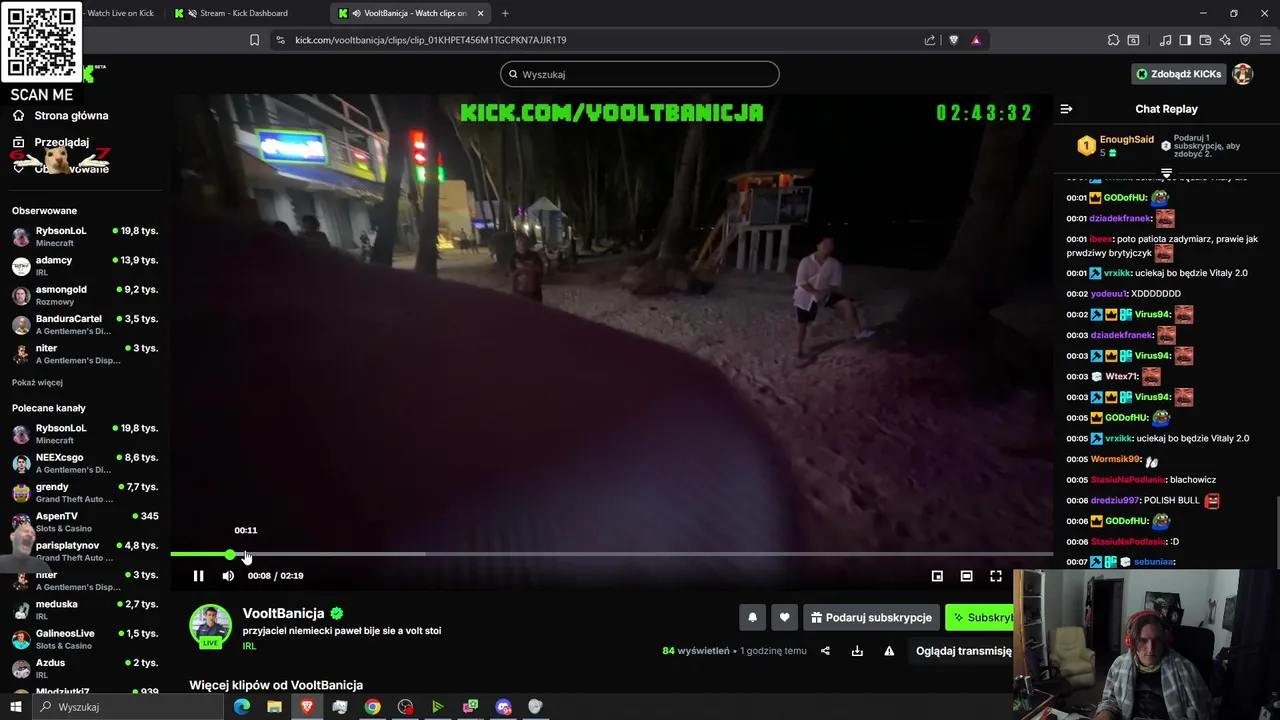Open the RybsonLoL channel under Obserwowane
The width and height of the screenshot is (1280, 720).
click(85, 236)
